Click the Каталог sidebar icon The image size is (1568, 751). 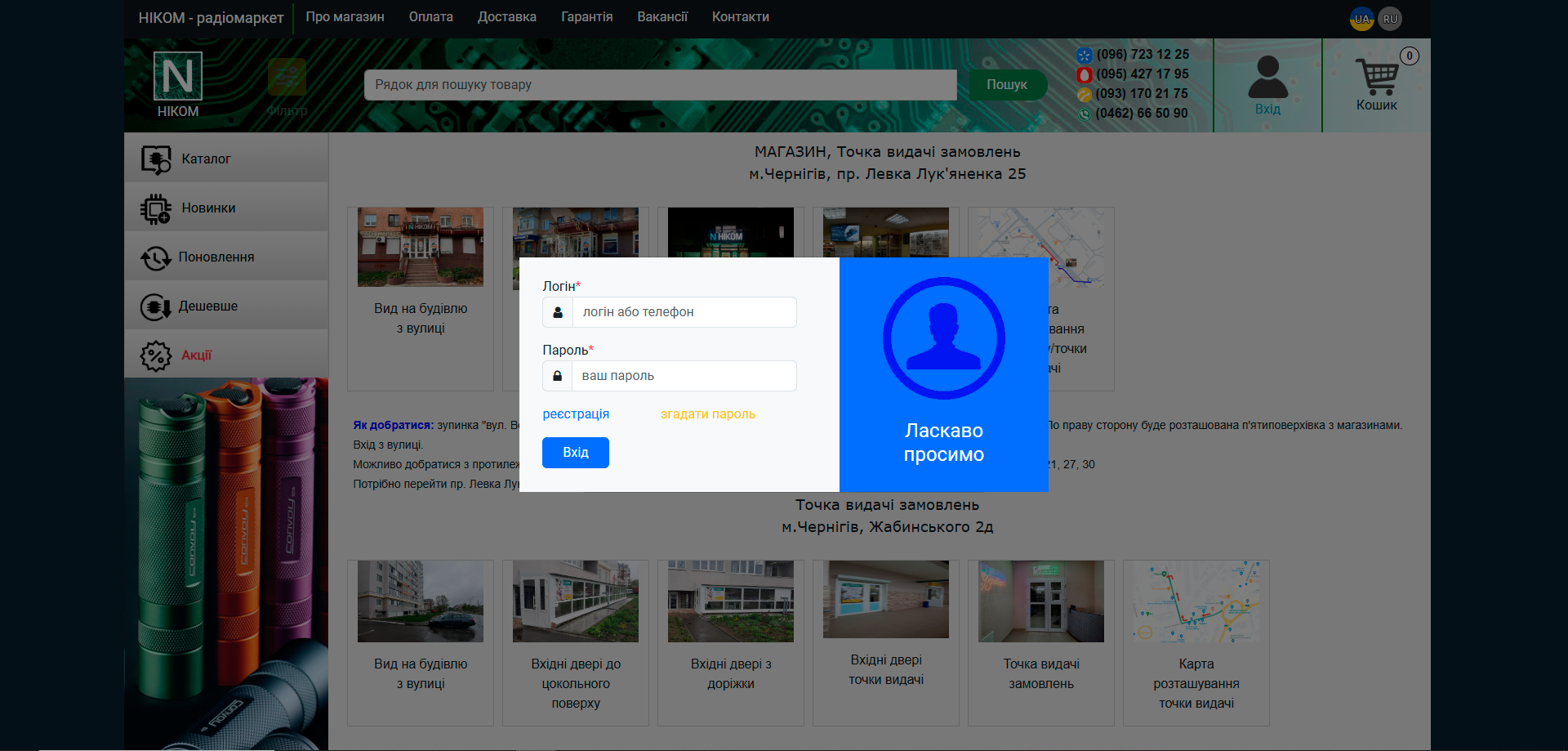click(x=156, y=159)
